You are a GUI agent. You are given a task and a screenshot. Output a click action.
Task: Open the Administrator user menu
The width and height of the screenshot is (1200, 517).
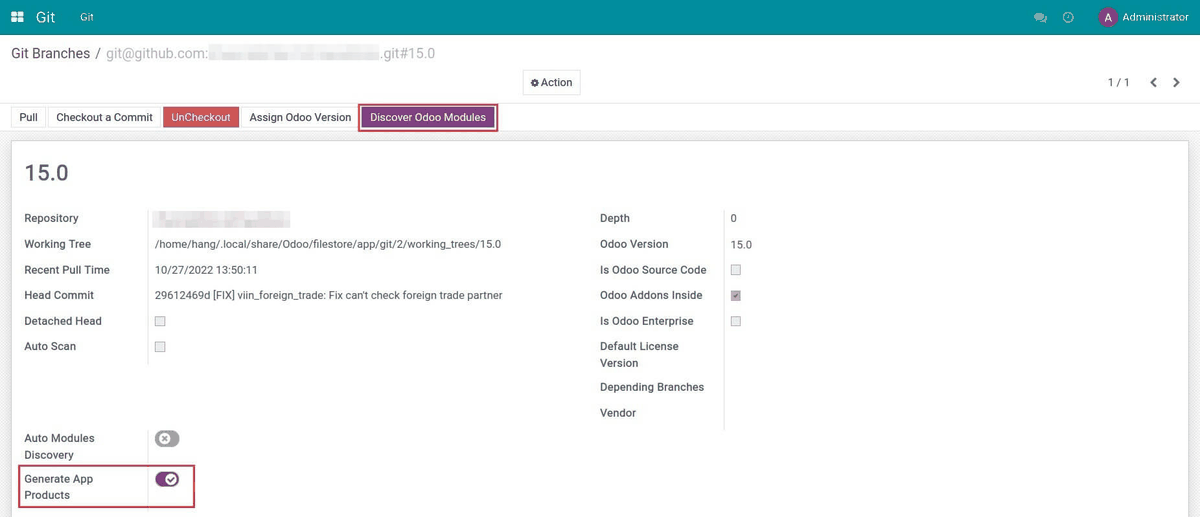click(1144, 17)
